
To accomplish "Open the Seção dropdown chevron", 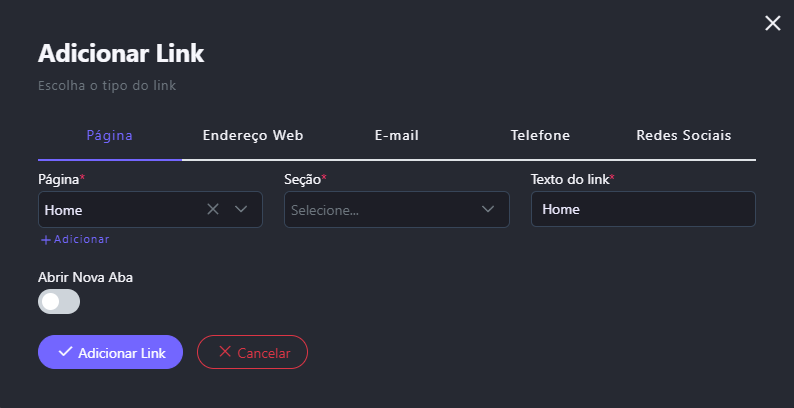I will pyautogui.click(x=488, y=209).
